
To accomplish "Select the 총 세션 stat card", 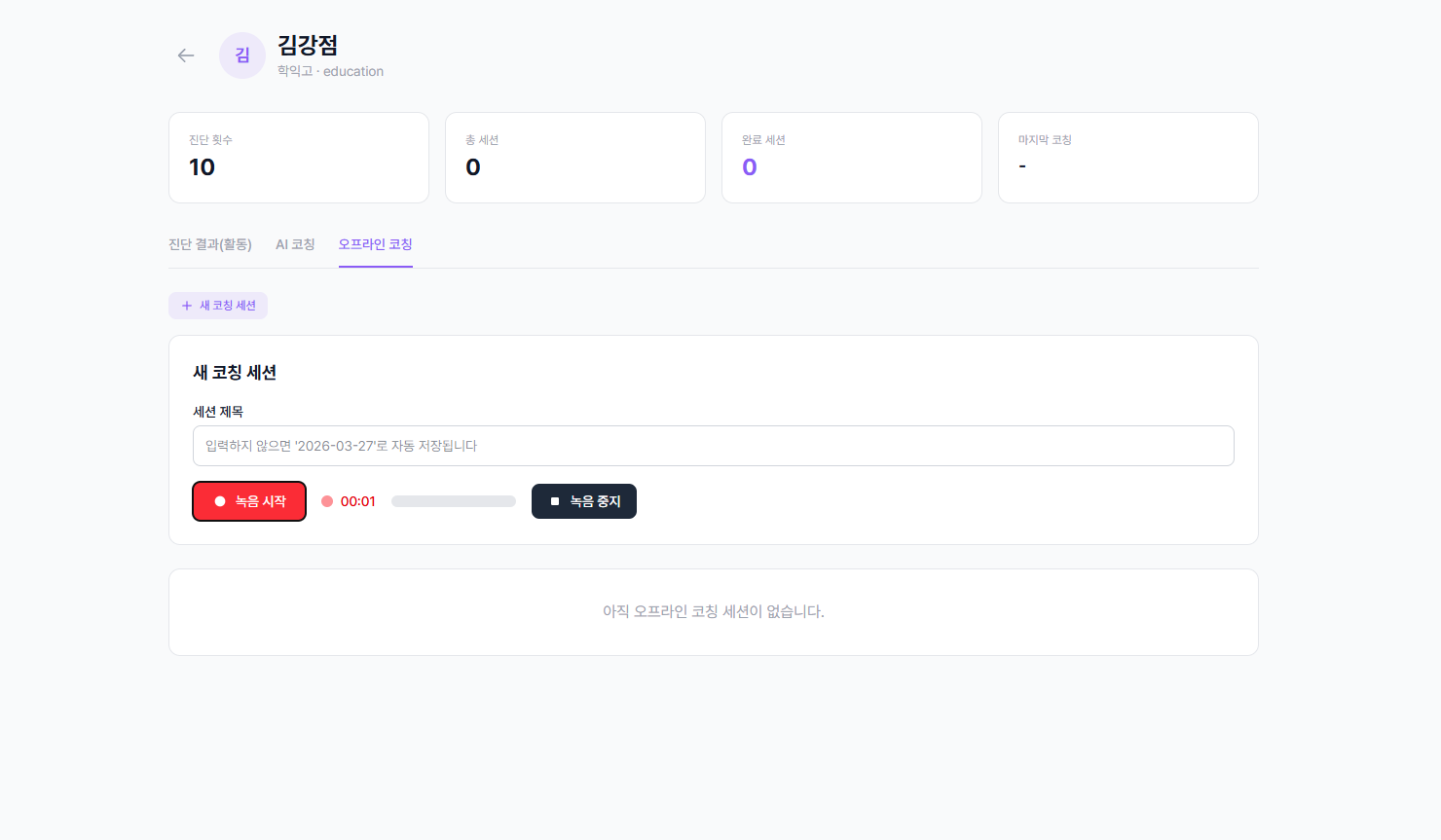I will click(574, 158).
